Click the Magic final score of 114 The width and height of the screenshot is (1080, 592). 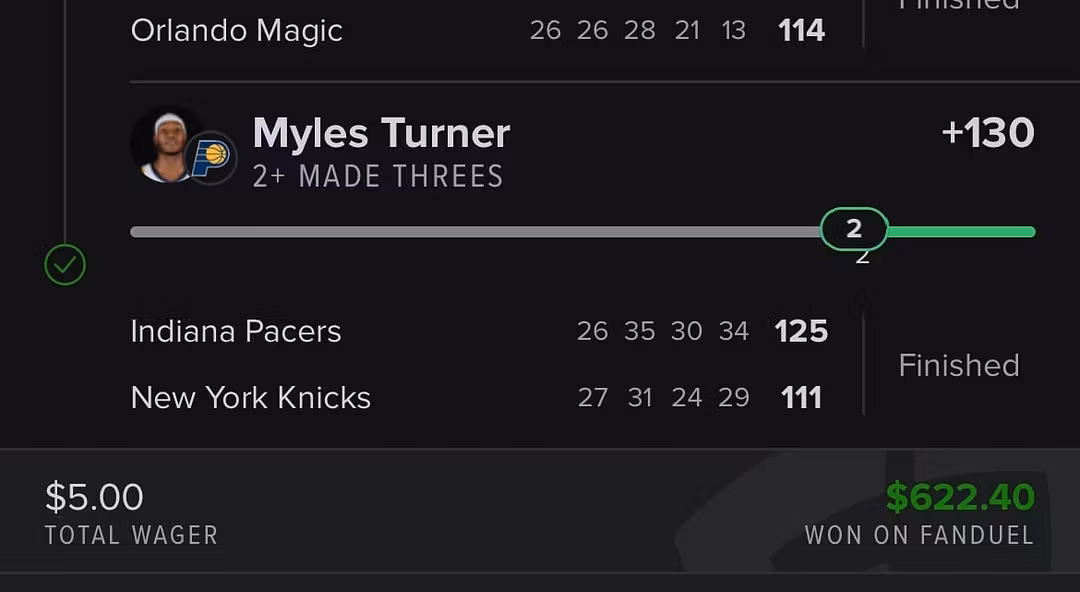pyautogui.click(x=801, y=31)
